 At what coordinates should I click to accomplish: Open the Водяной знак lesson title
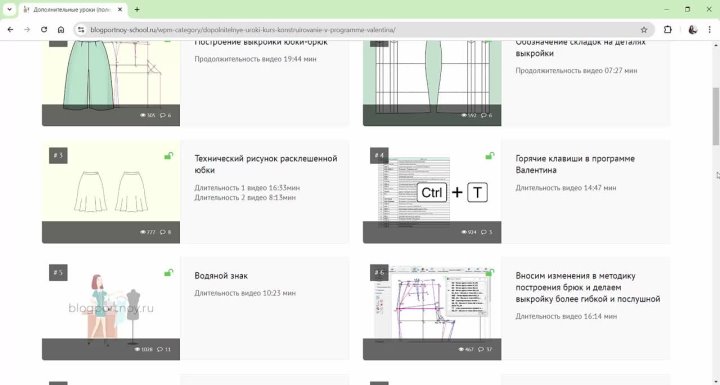pyautogui.click(x=221, y=276)
